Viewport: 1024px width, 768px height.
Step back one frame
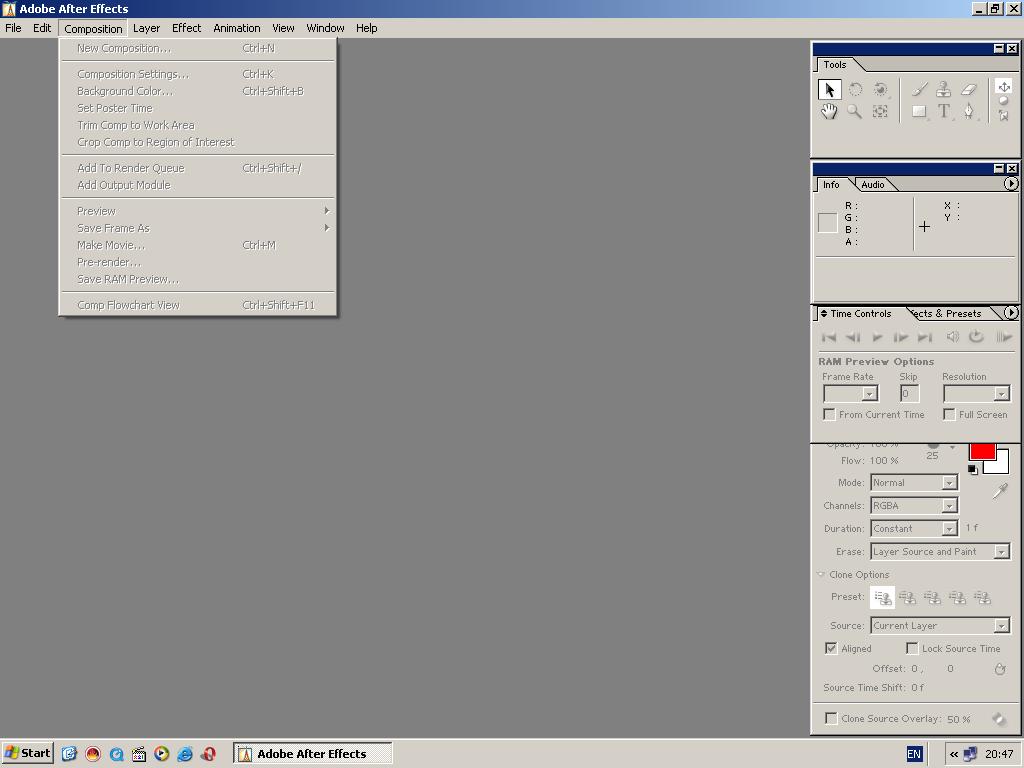[853, 337]
